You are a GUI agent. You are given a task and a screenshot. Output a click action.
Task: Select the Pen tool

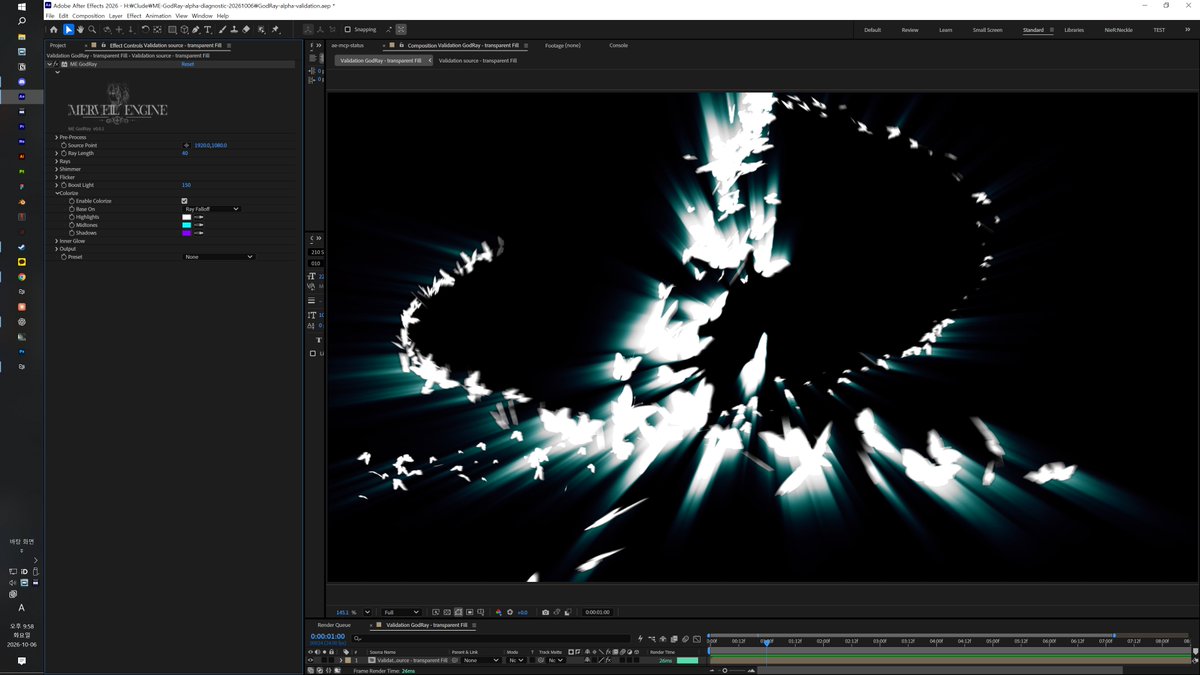click(196, 30)
